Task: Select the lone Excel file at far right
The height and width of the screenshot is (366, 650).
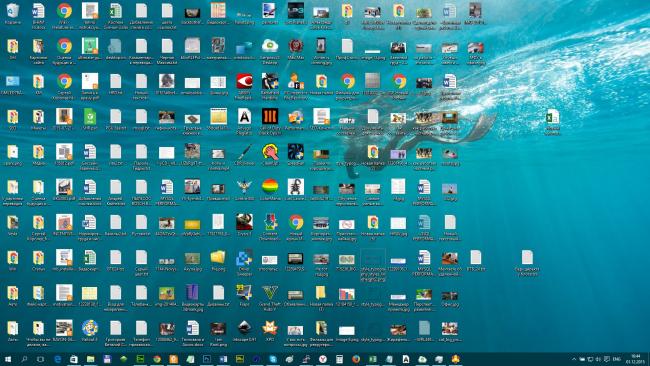Action: pos(553,121)
